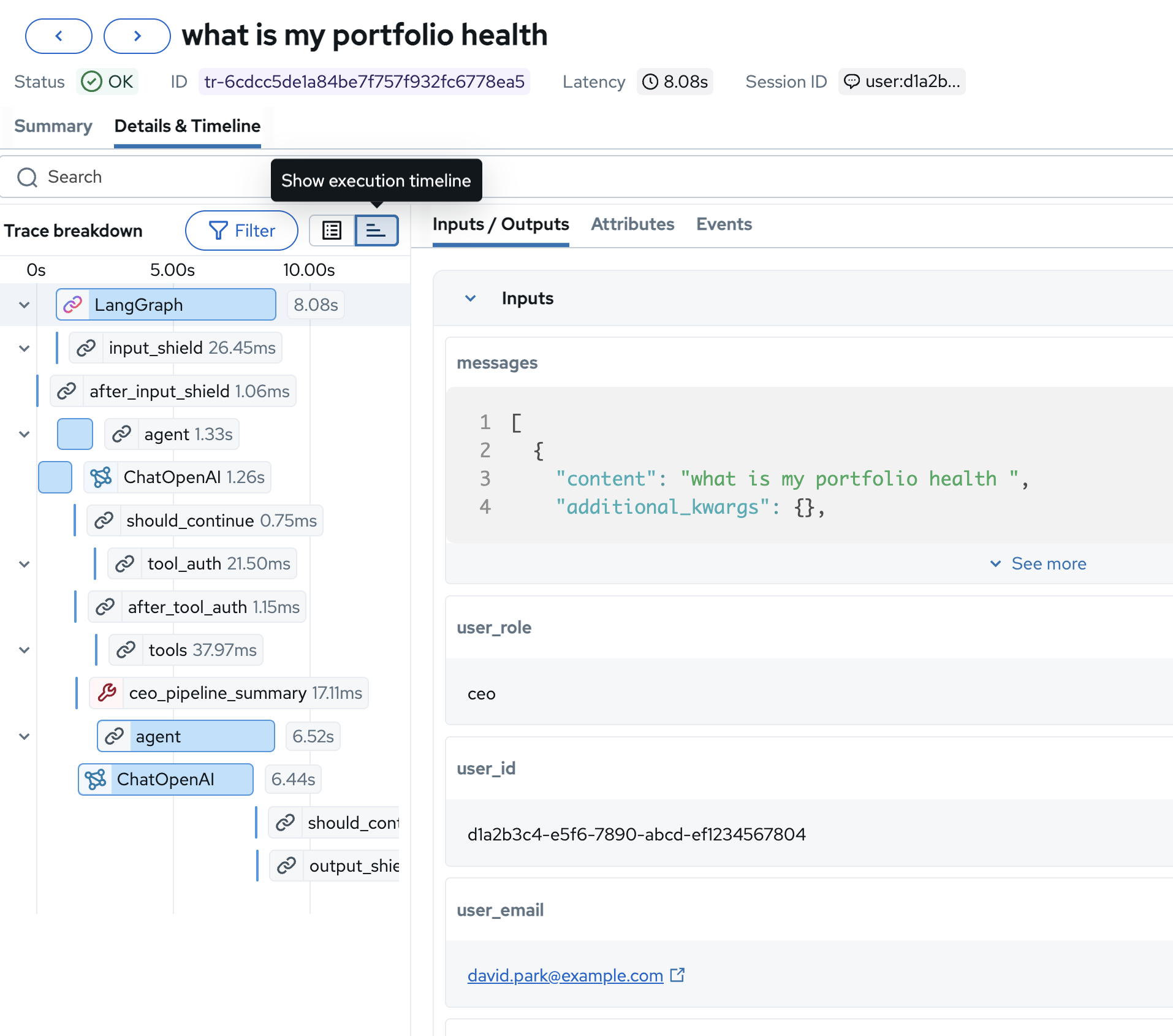Click the ceo_pipeline_summary wrench tool icon
Viewport: 1173px width, 1036px height.
tap(107, 693)
